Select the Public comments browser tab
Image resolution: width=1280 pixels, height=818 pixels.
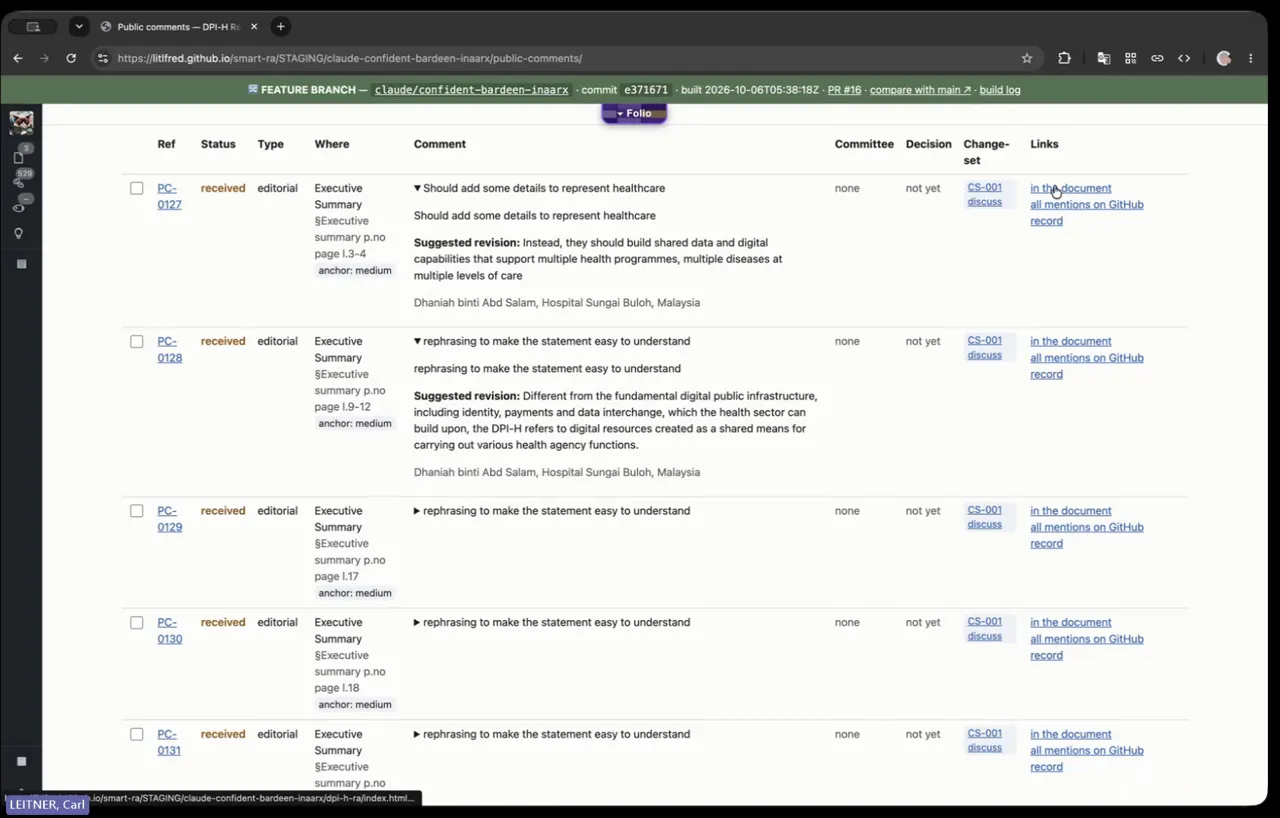pyautogui.click(x=179, y=27)
